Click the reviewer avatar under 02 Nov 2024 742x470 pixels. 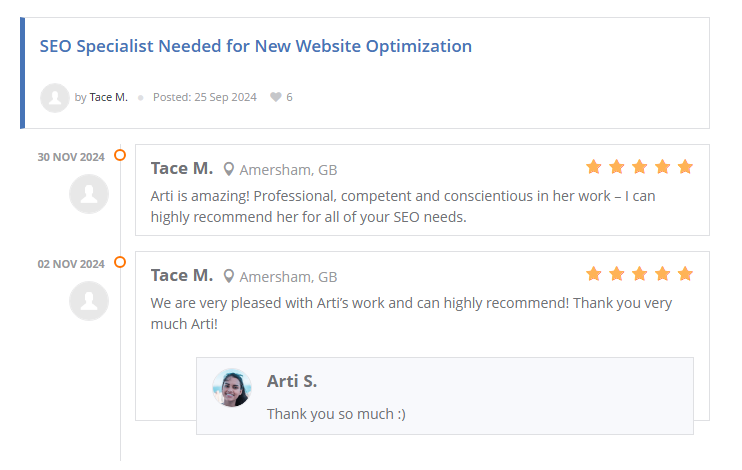89,301
